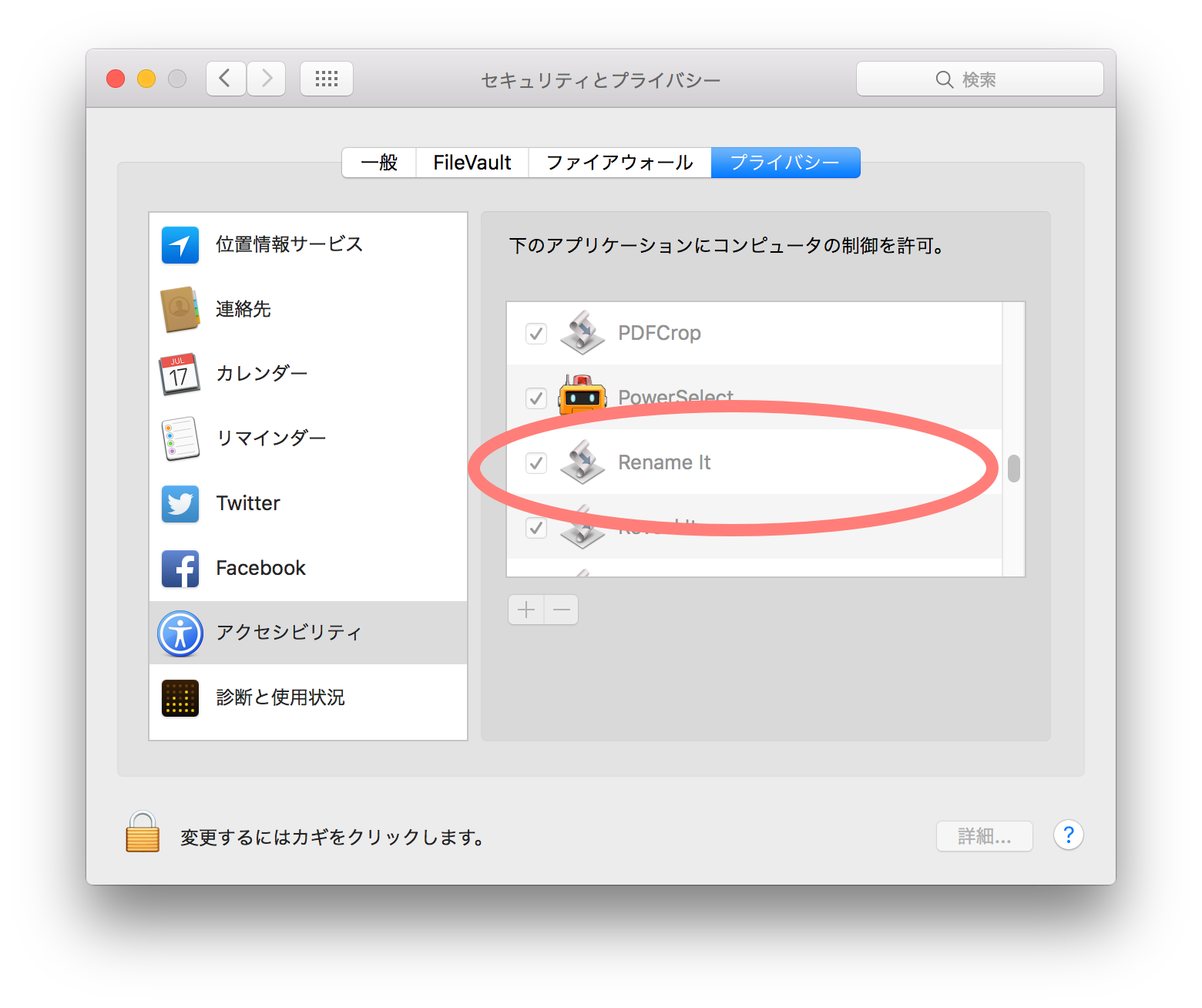The width and height of the screenshot is (1202, 1008).
Task: Select the Calendar icon in sidebar
Action: click(180, 375)
